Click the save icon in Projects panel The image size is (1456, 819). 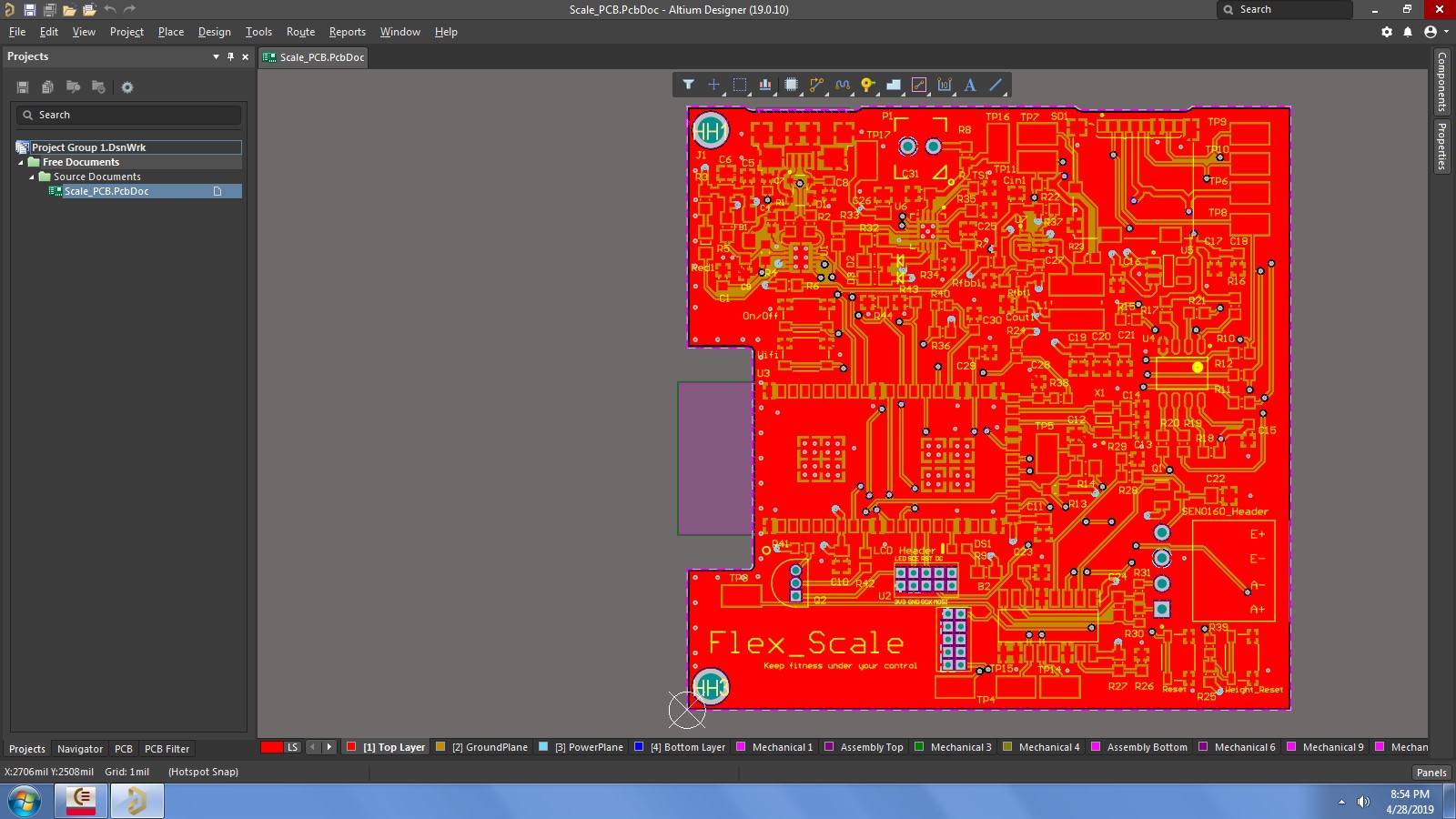click(x=23, y=87)
